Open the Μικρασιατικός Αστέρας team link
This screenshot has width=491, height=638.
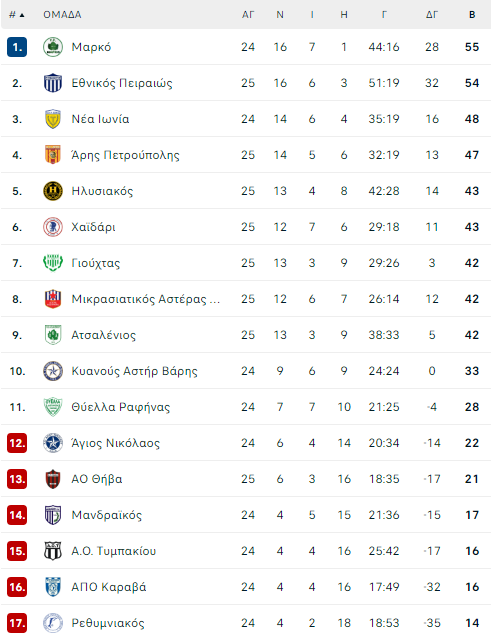[146, 299]
